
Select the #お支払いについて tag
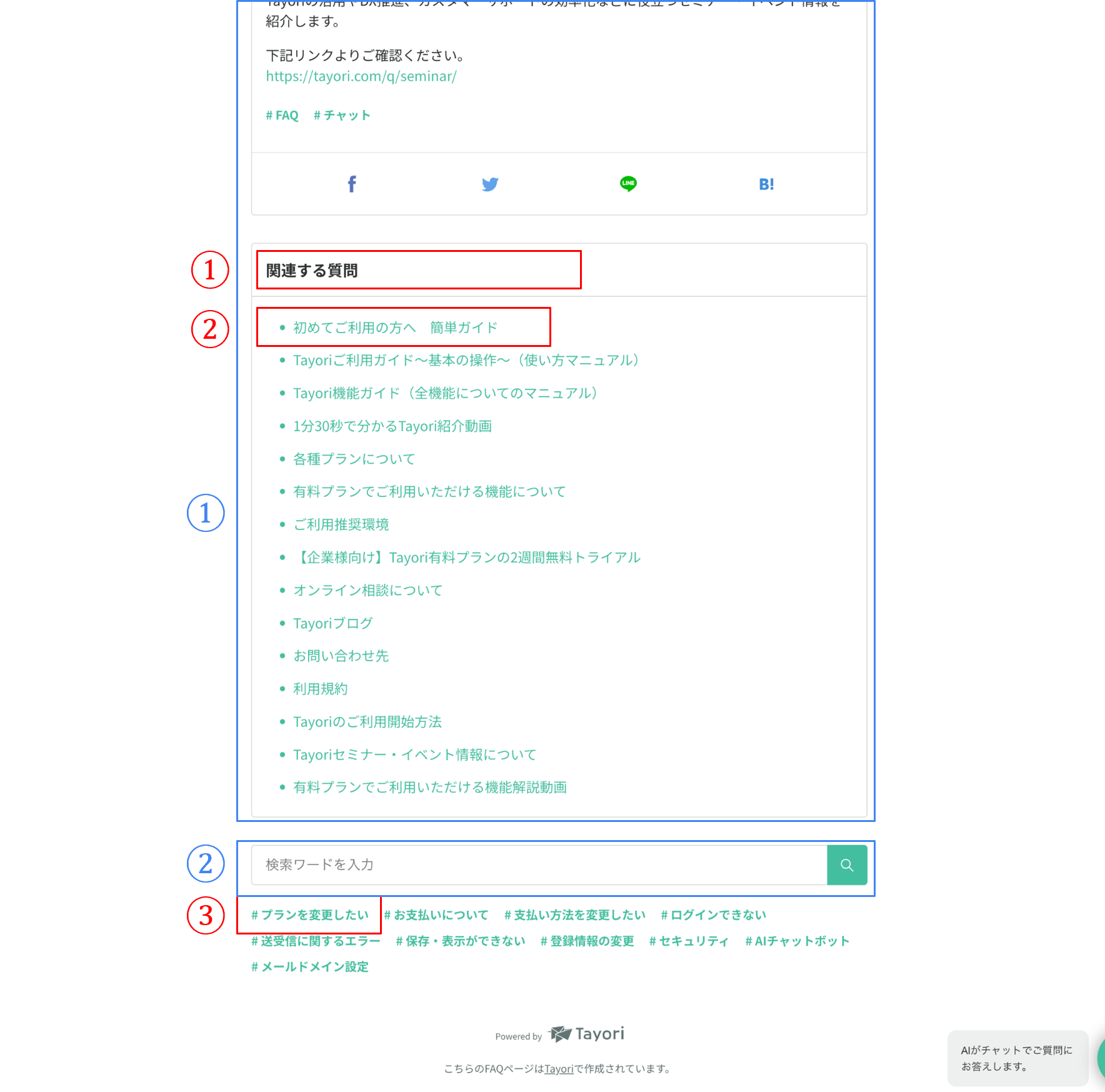click(436, 915)
